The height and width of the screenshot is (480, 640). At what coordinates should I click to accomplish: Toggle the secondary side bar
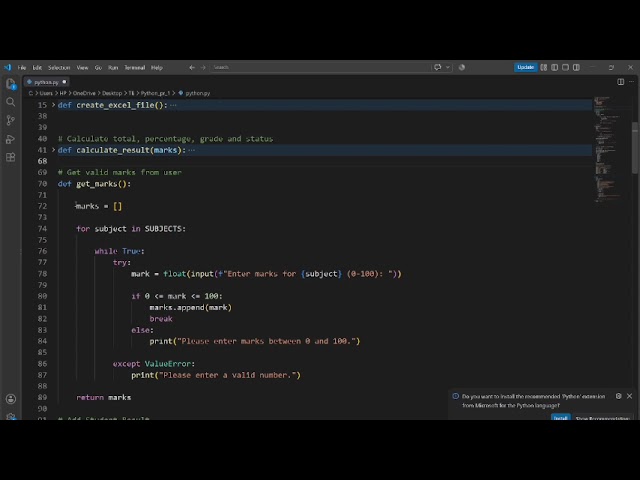tap(576, 67)
